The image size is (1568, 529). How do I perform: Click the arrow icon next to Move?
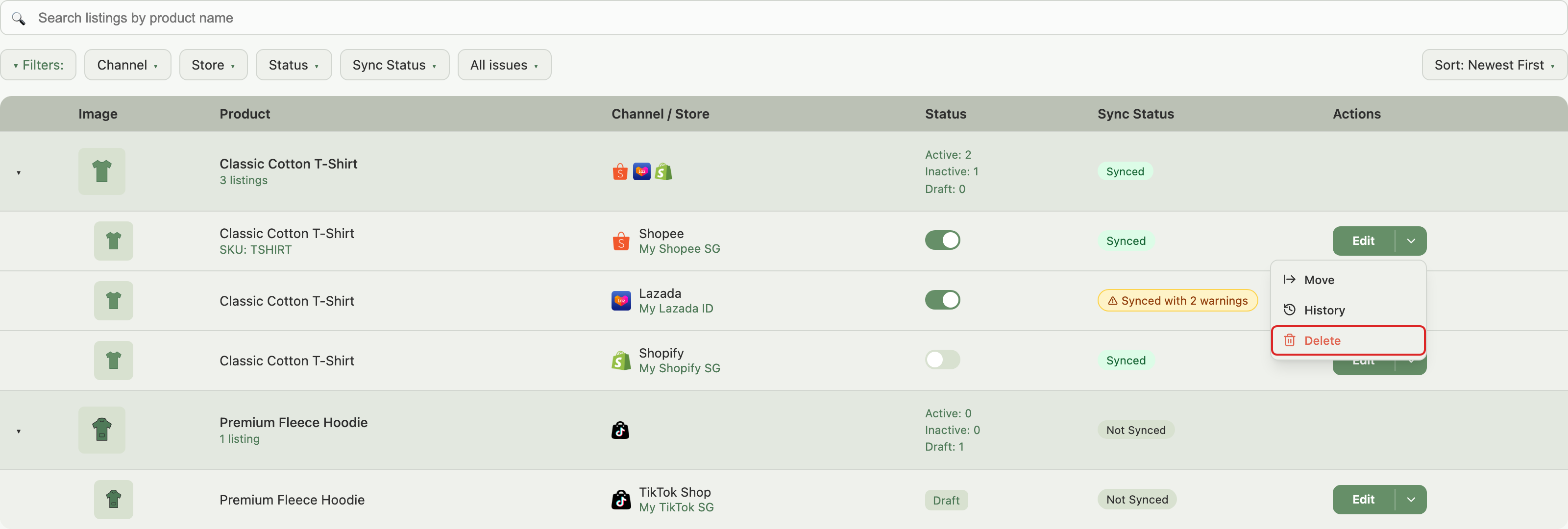(x=1289, y=279)
